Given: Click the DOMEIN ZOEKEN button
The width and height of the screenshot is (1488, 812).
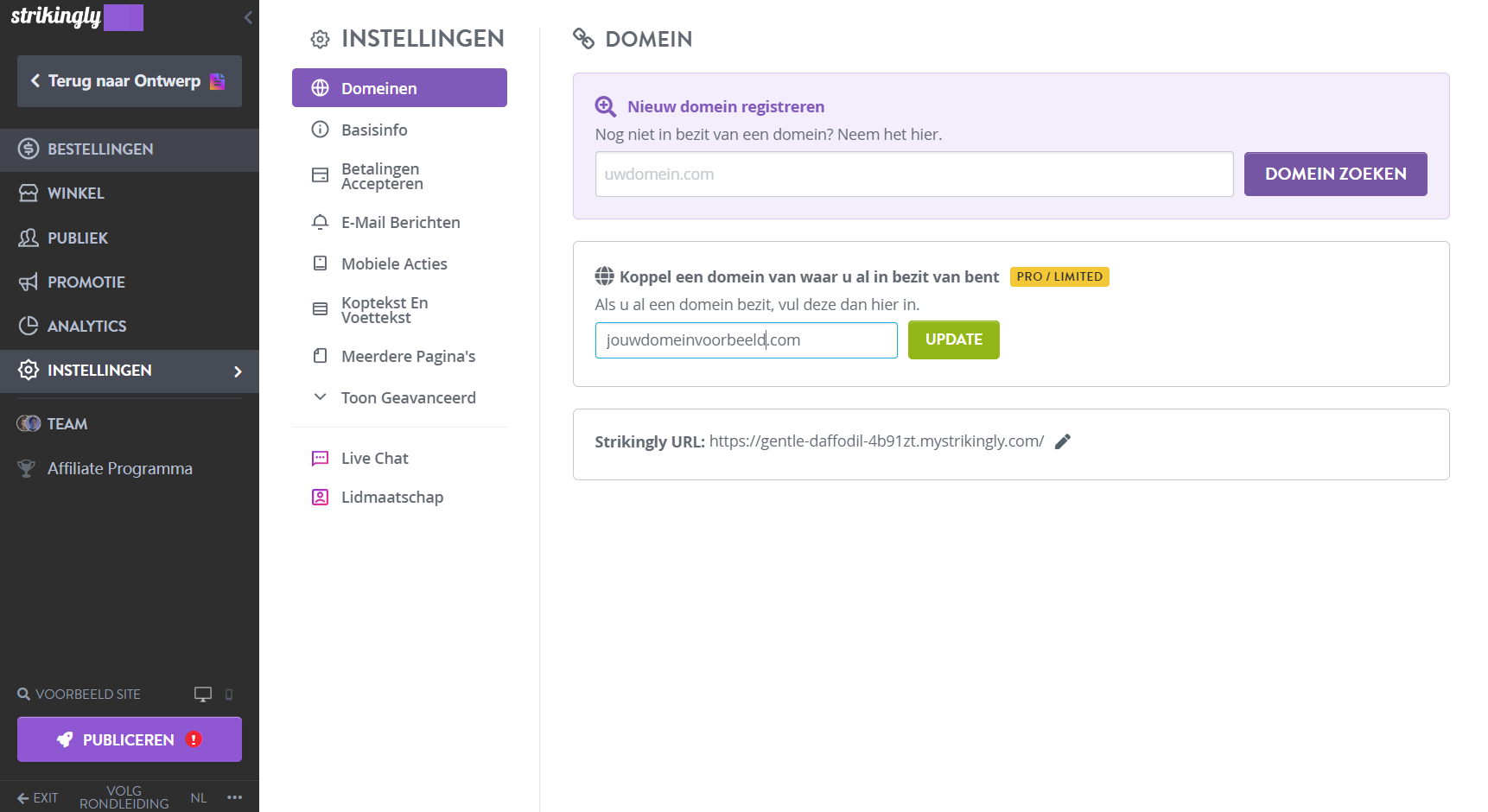Looking at the screenshot, I should coord(1335,174).
